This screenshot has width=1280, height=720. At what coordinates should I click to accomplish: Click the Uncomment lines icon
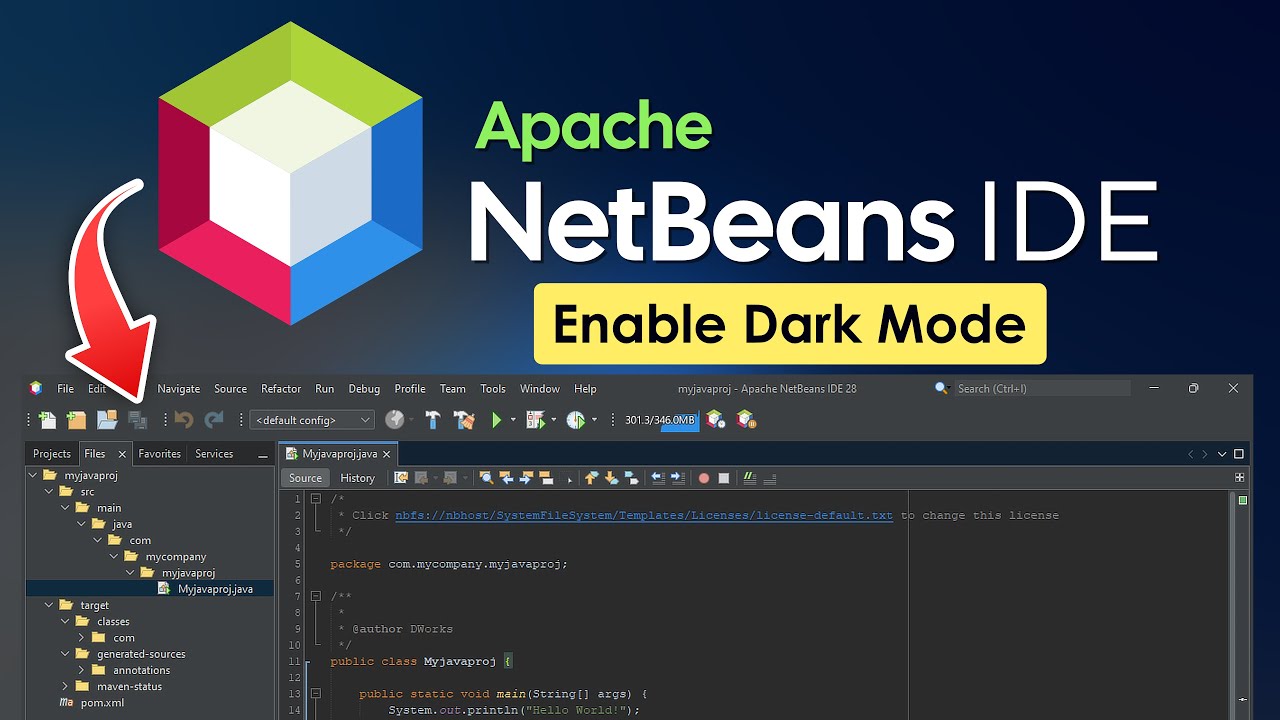[x=770, y=478]
